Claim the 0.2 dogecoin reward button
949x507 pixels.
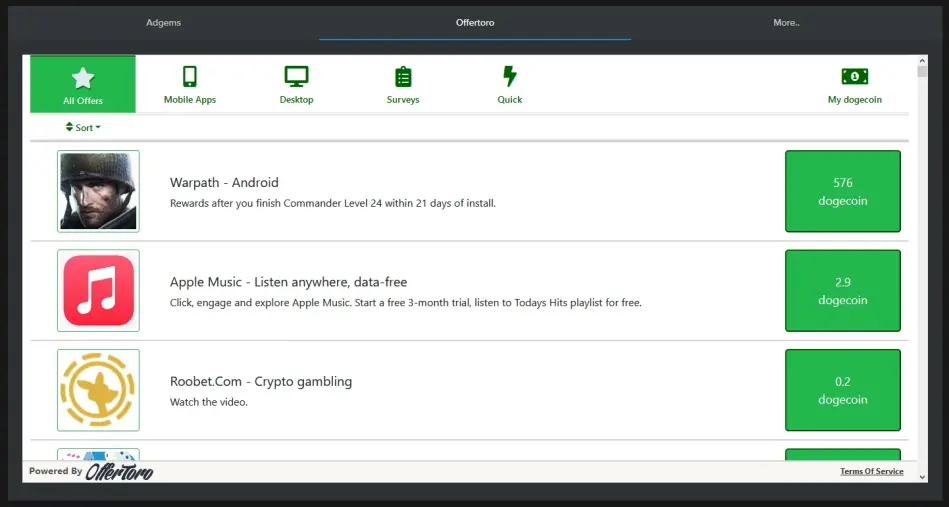(x=842, y=390)
